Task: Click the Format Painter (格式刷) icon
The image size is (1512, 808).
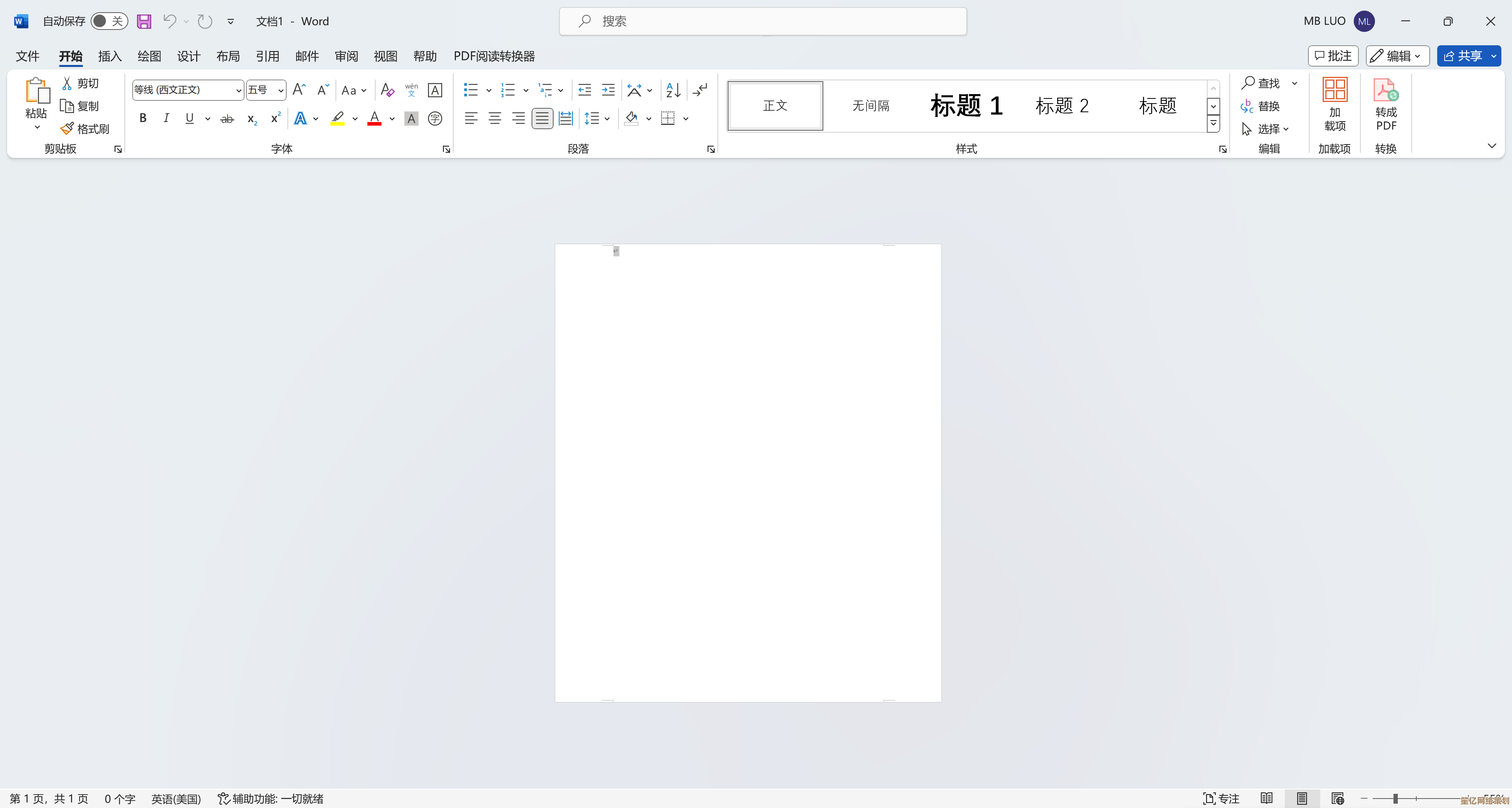Action: [x=67, y=128]
